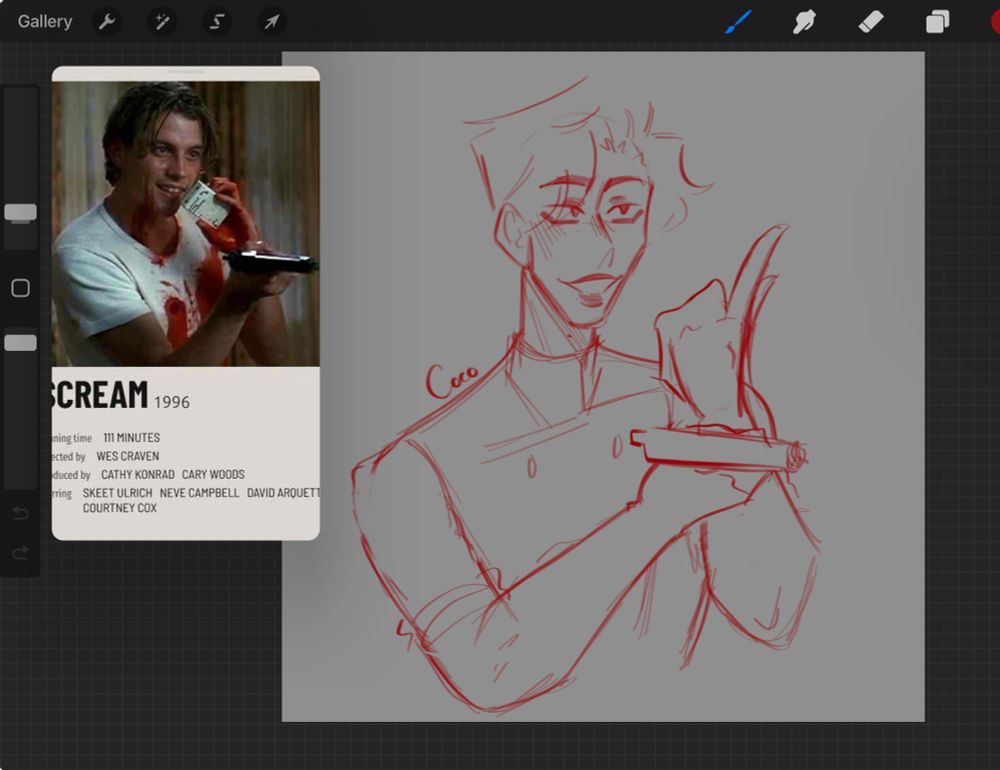The height and width of the screenshot is (770, 1000).
Task: Click the brush opacity slider handle
Action: (20, 343)
